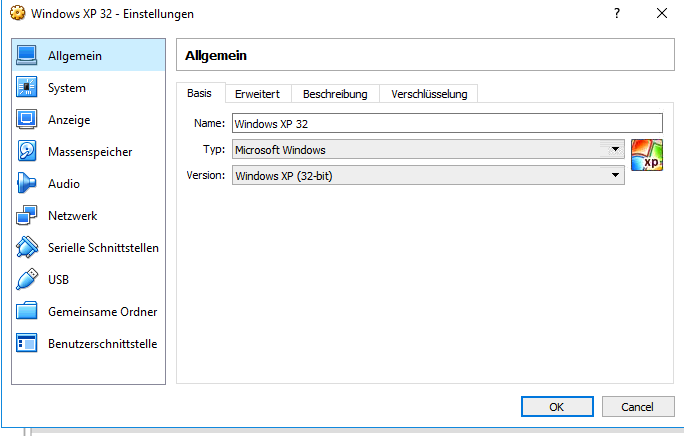Expand the Version dropdown arrow
This screenshot has height=436, width=684.
615,175
